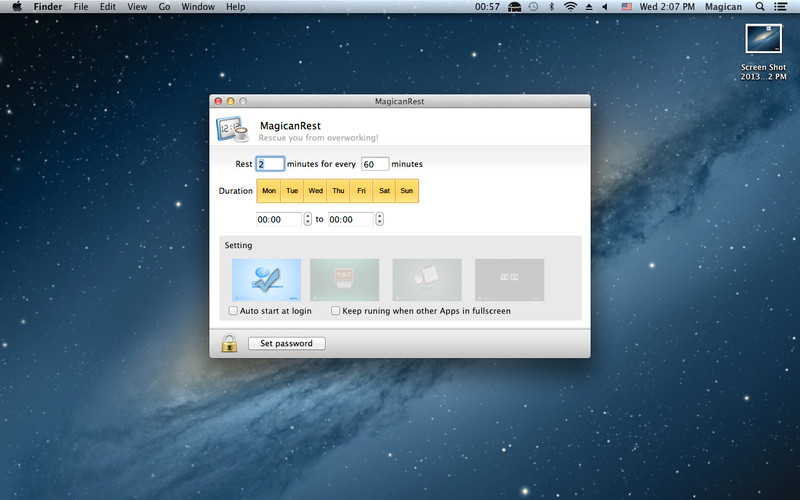This screenshot has height=500, width=800.
Task: Select the blue checkmark theme thumbnail
Action: click(x=266, y=280)
